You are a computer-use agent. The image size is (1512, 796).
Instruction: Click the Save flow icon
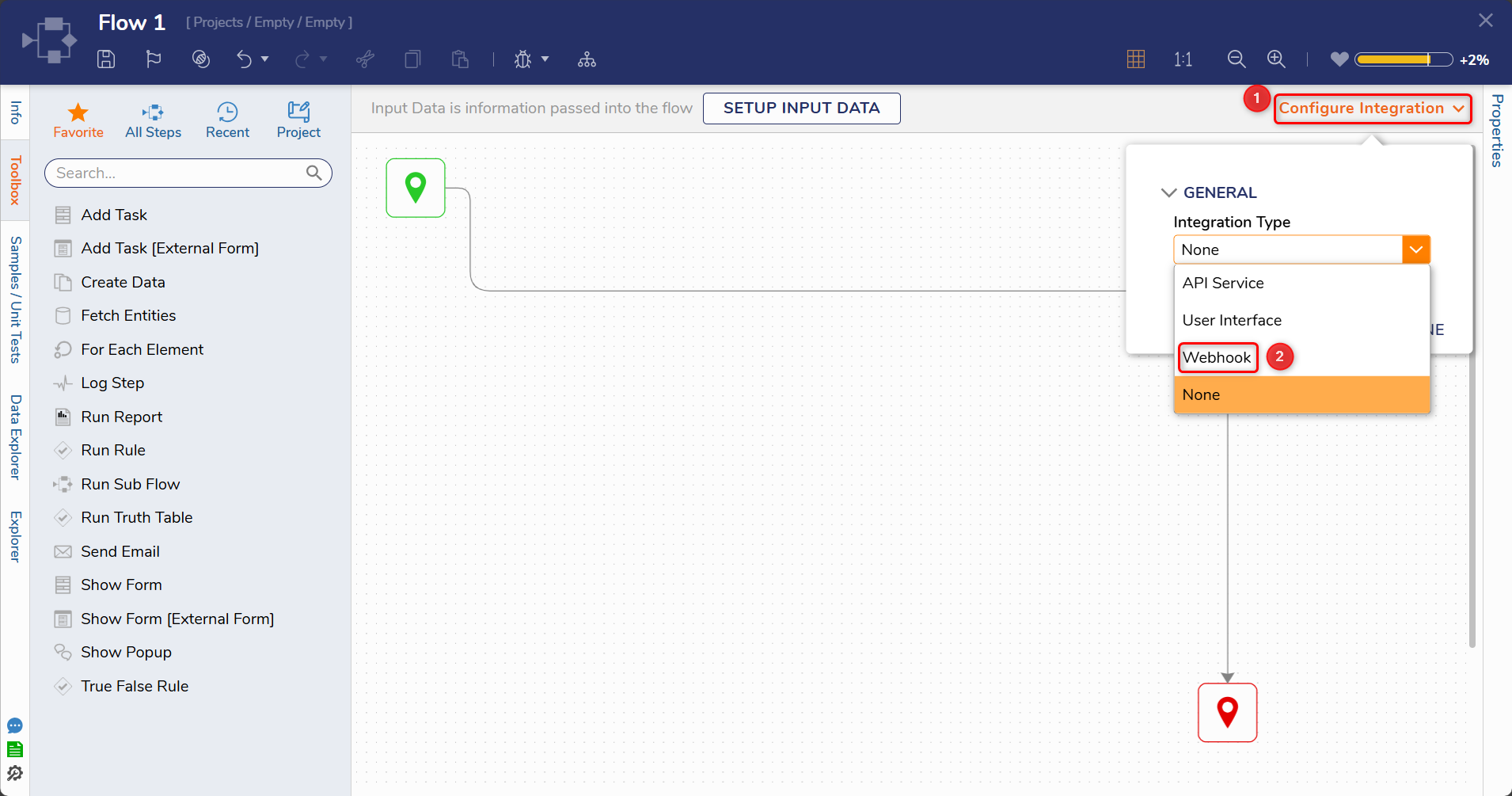point(106,59)
